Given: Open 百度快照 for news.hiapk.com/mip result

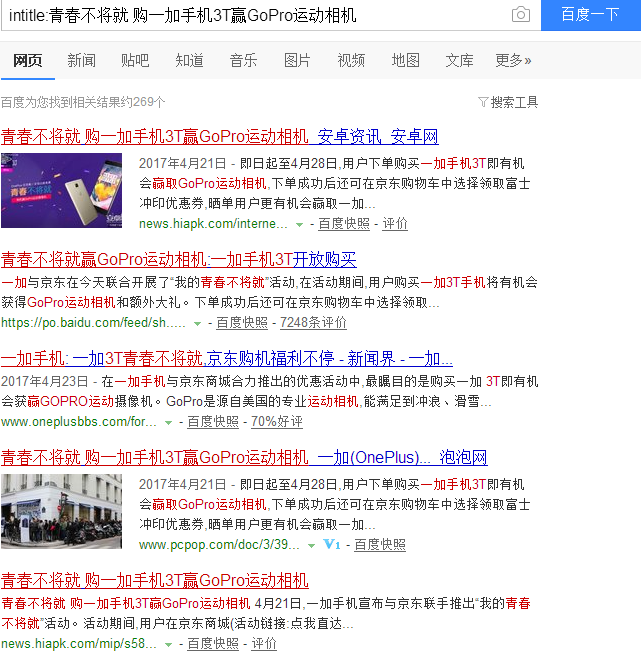Looking at the screenshot, I should [213, 644].
